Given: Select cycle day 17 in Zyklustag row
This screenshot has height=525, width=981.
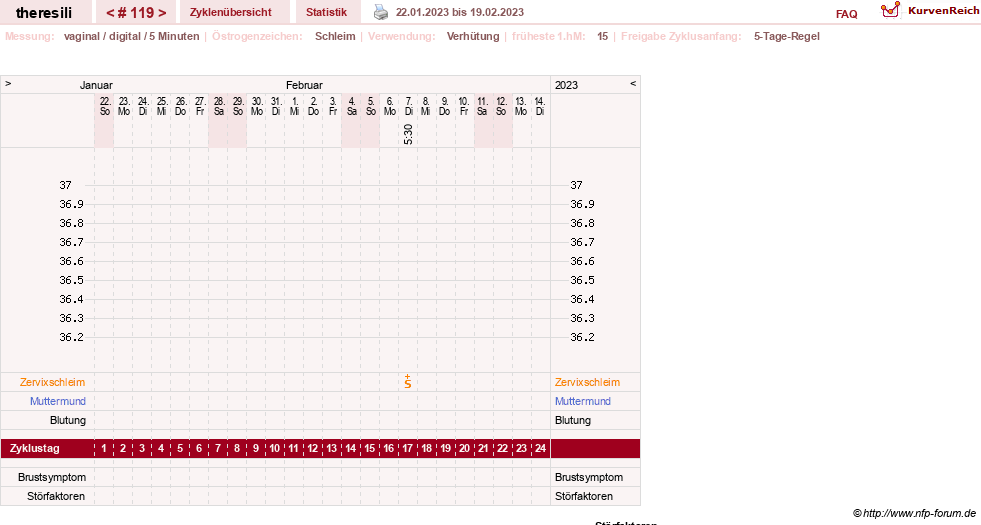Looking at the screenshot, I should [407, 448].
